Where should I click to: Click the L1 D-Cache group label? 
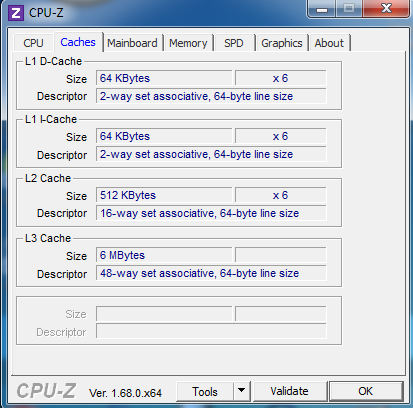point(53,61)
